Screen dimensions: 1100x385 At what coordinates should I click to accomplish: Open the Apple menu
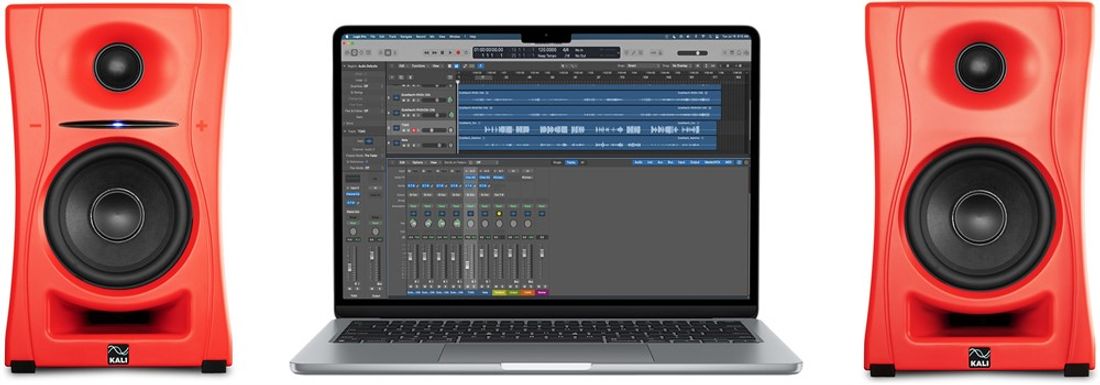pos(347,36)
